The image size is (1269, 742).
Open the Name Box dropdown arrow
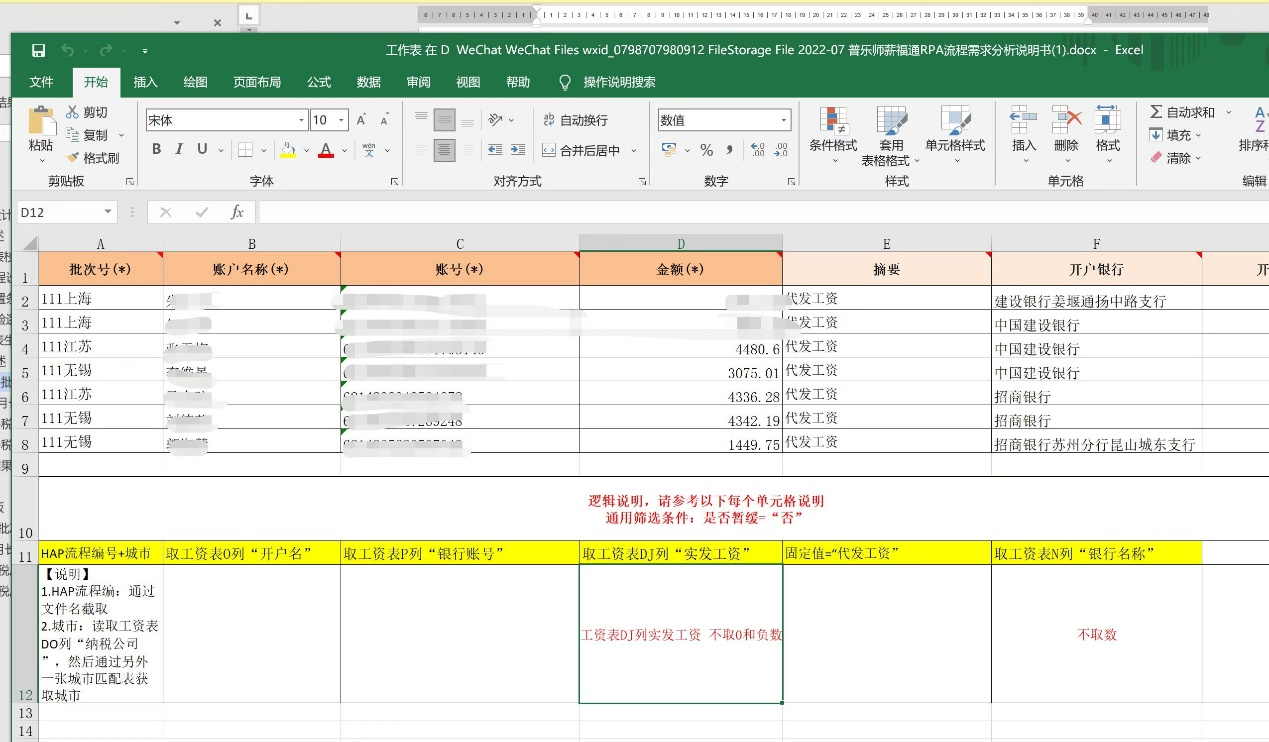click(x=108, y=212)
